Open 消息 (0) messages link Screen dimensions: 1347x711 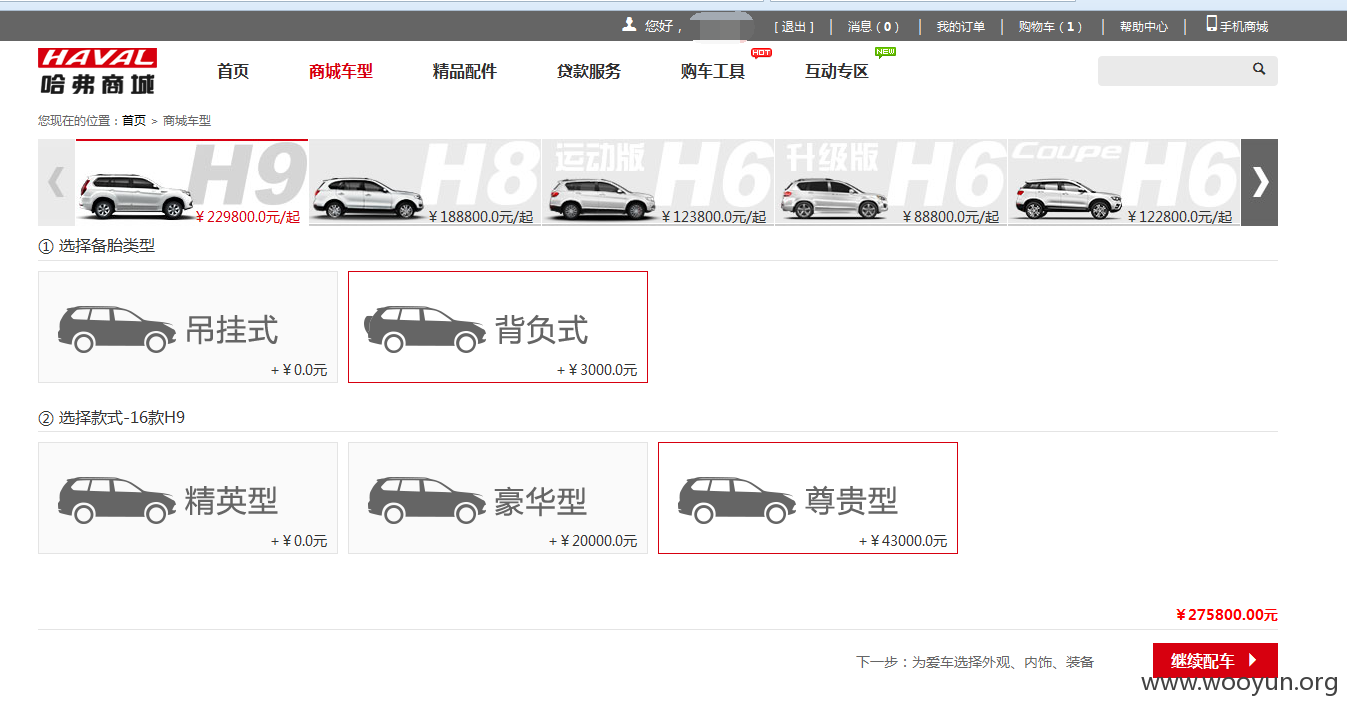pos(874,27)
